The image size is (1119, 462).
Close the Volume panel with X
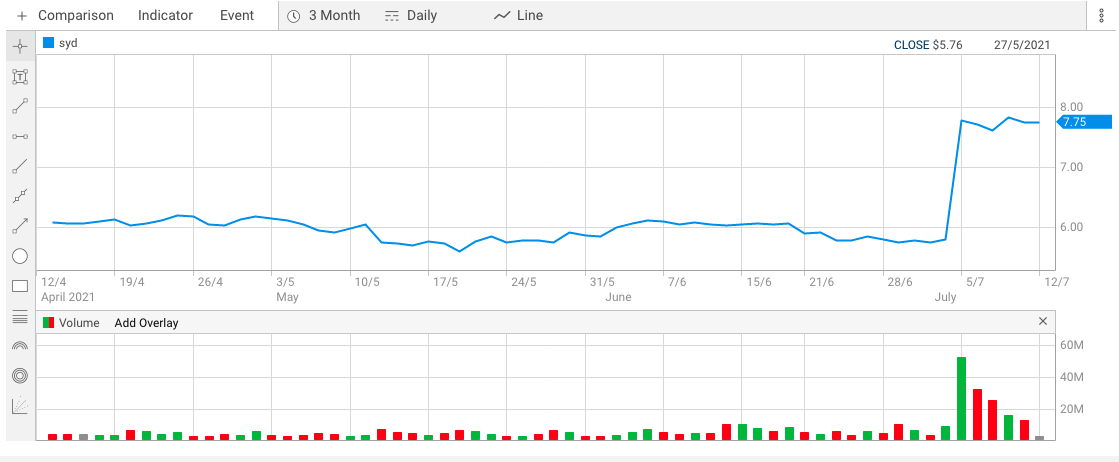pyautogui.click(x=1043, y=322)
